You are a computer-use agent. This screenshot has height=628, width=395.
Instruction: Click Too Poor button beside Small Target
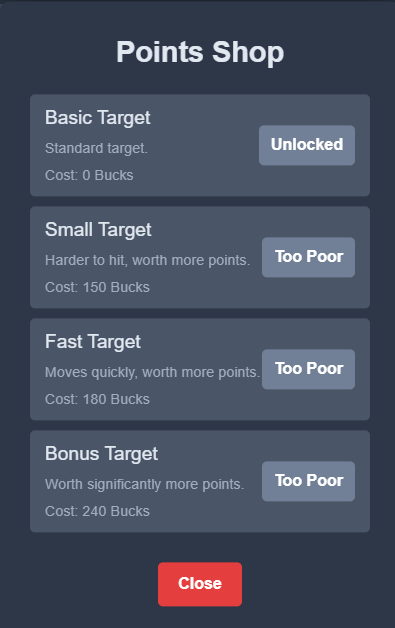(x=308, y=257)
